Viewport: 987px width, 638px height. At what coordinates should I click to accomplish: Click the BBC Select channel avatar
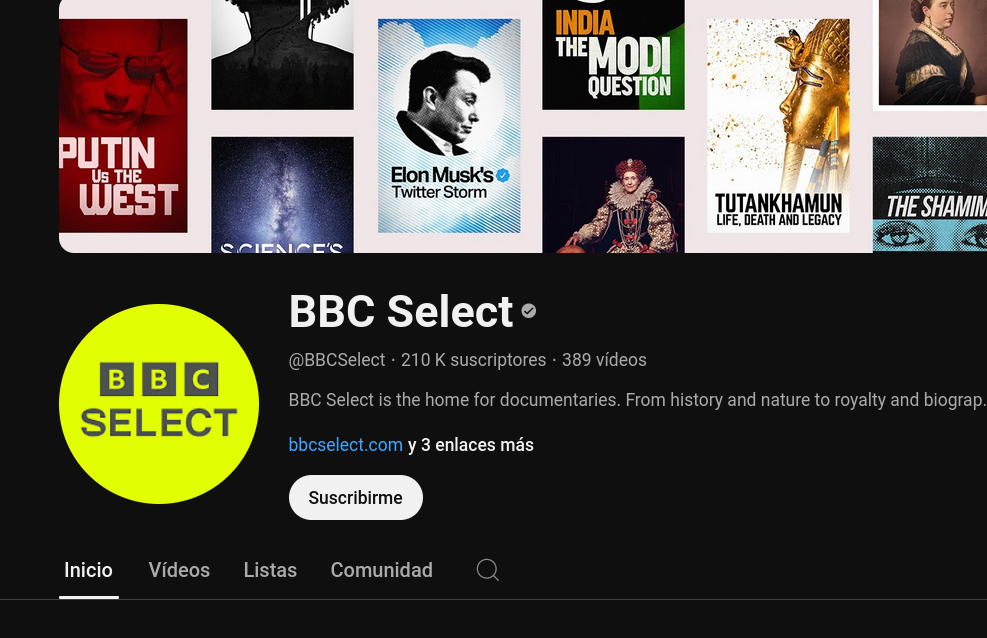[159, 404]
